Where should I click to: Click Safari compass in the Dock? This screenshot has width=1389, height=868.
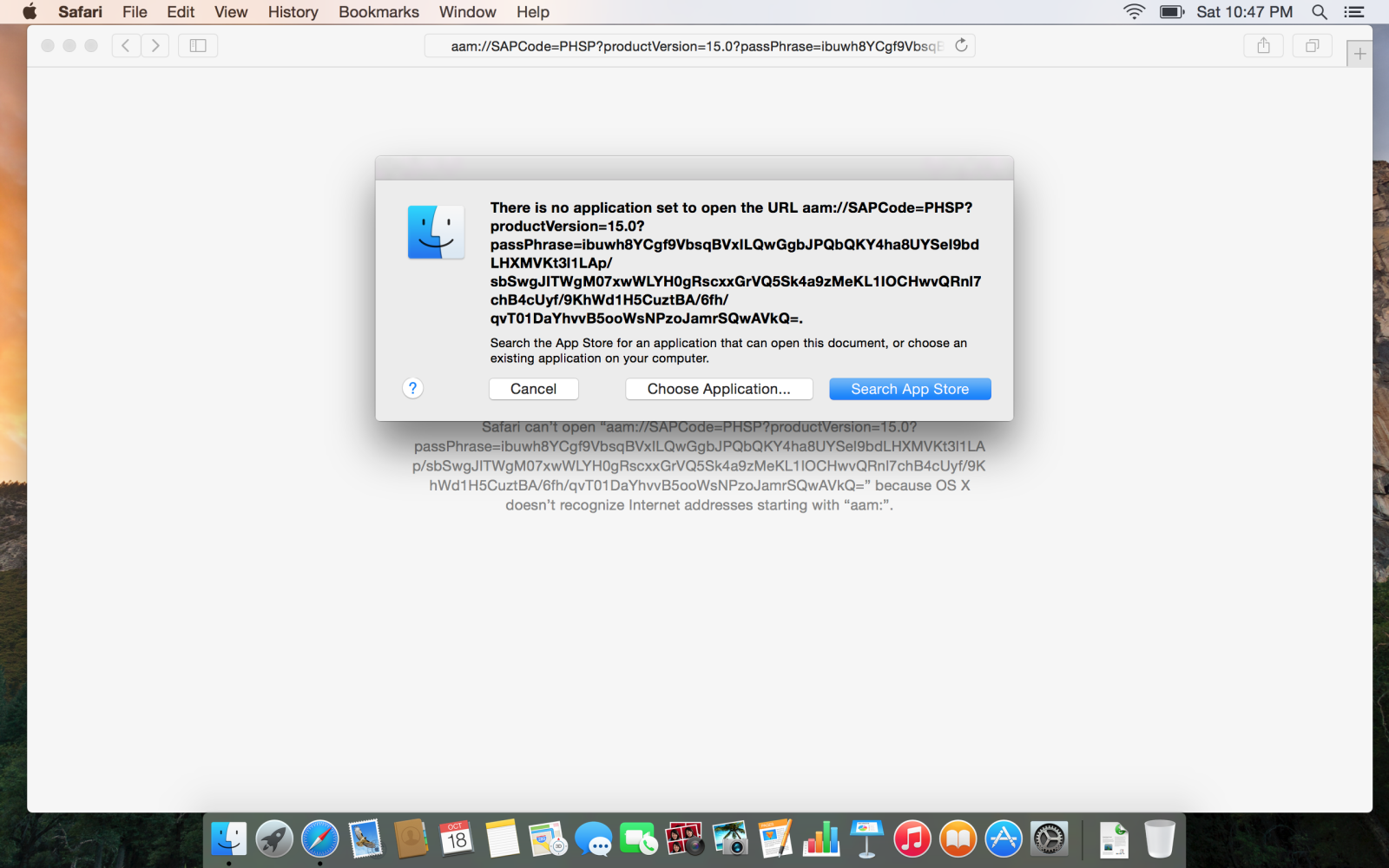click(319, 839)
